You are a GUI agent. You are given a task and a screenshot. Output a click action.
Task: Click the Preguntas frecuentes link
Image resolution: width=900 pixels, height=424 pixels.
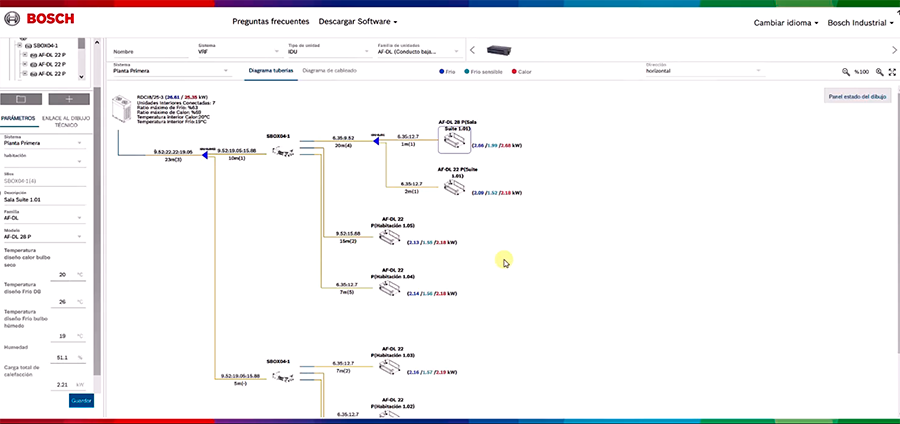[x=270, y=21]
